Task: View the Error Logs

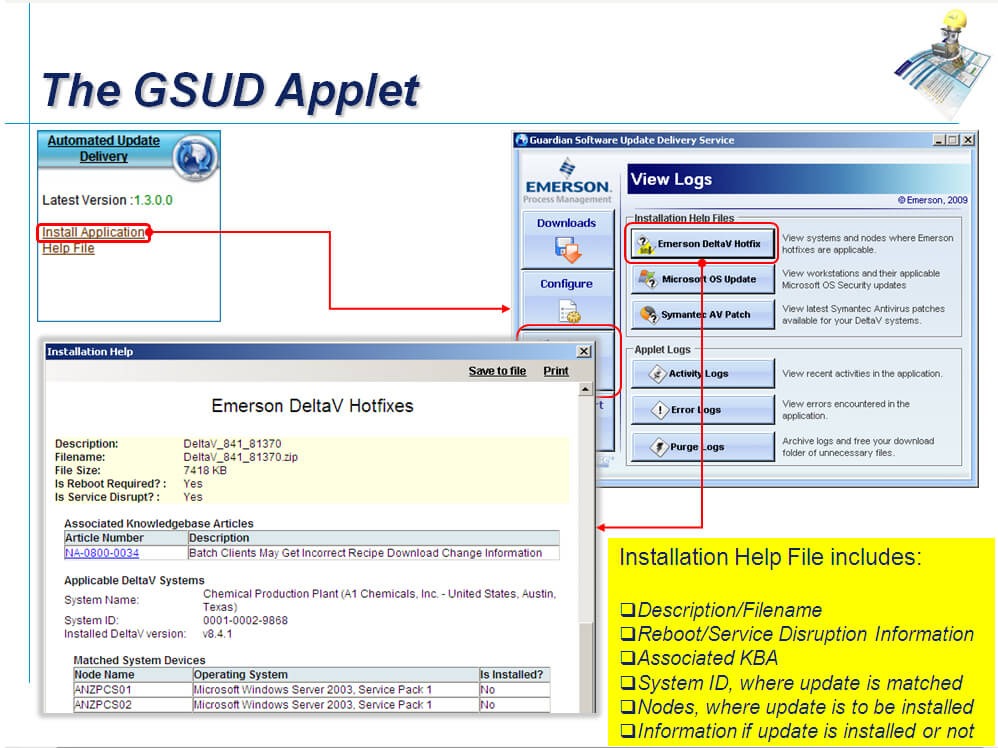Action: pyautogui.click(x=701, y=410)
